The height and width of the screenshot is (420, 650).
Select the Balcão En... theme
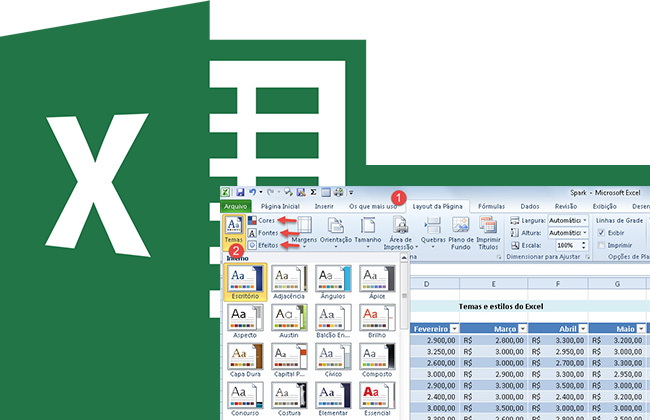coord(333,321)
